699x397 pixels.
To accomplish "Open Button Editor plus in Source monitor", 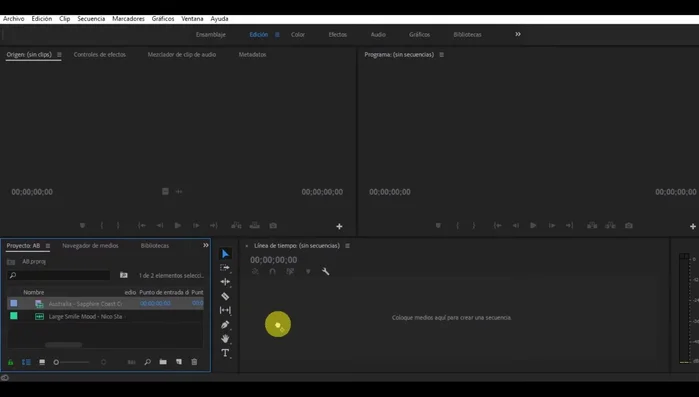I will [339, 226].
